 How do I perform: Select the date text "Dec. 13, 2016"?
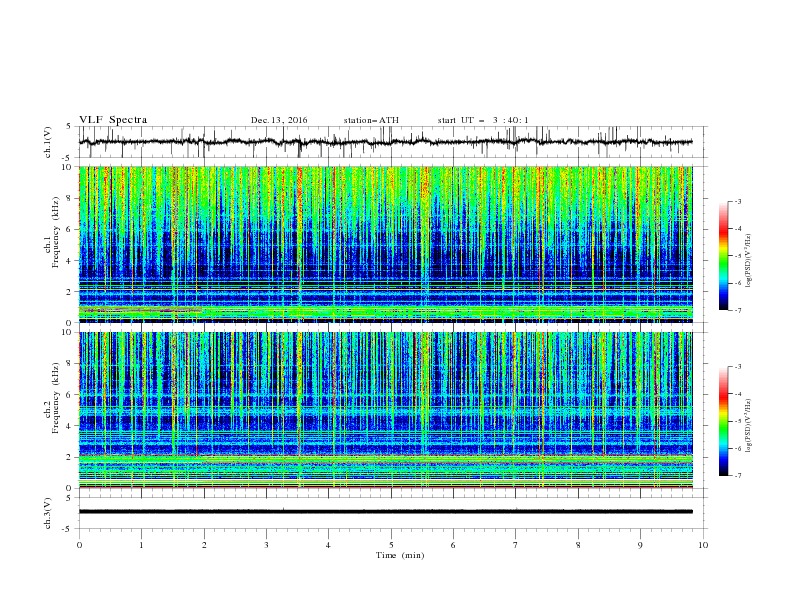279,120
